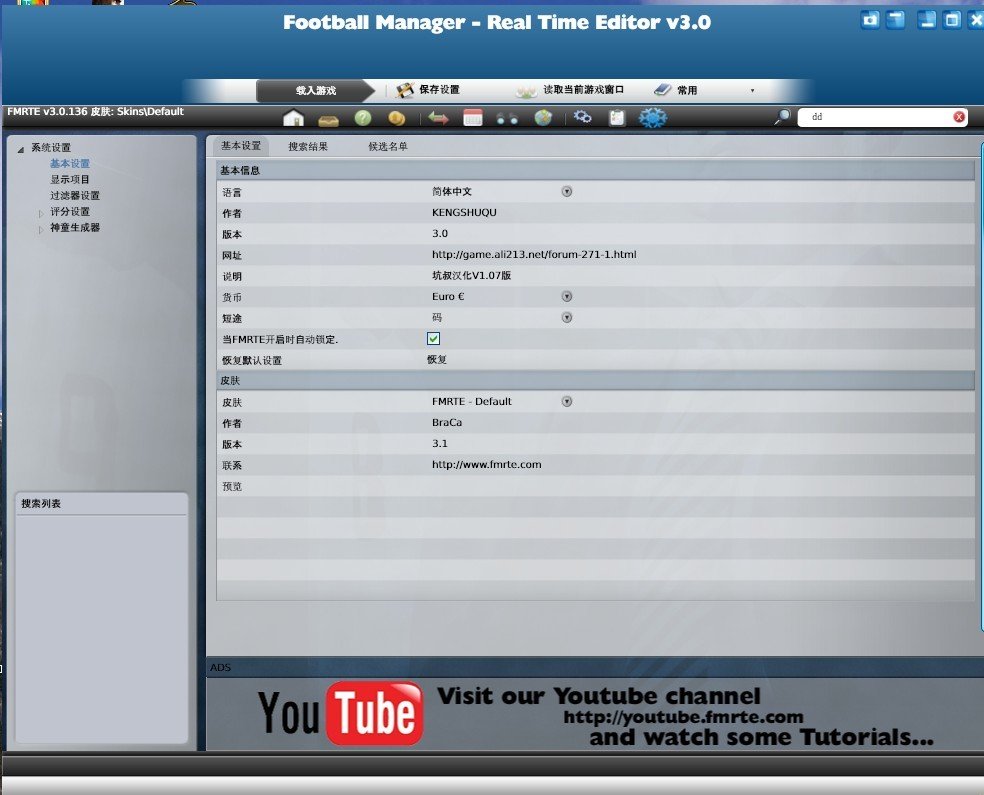
Task: Open the calendar icon in toolbar
Action: (473, 118)
